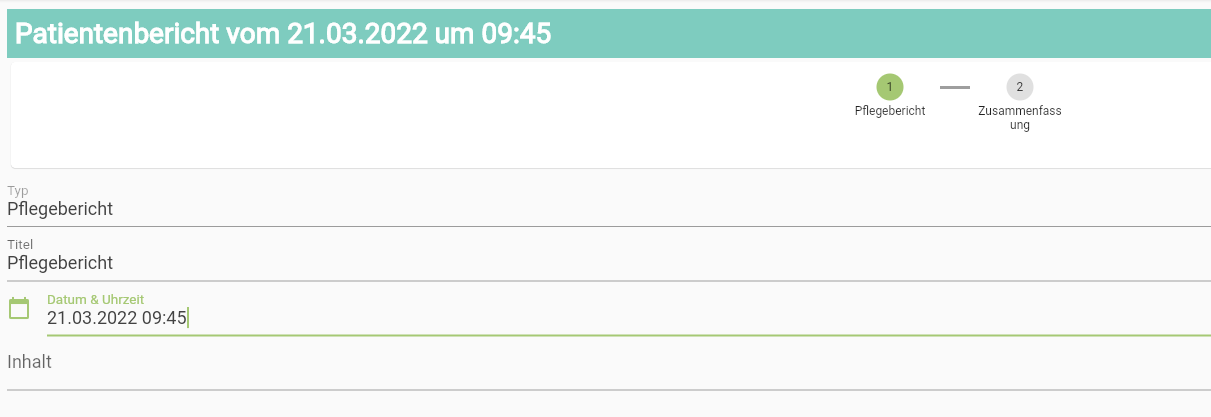Go to step 2 circle
Screen dimensions: 1211x417
[x=1019, y=87]
